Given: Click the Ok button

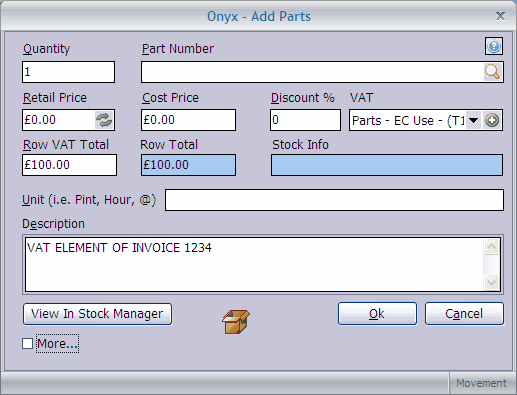Looking at the screenshot, I should coord(377,314).
